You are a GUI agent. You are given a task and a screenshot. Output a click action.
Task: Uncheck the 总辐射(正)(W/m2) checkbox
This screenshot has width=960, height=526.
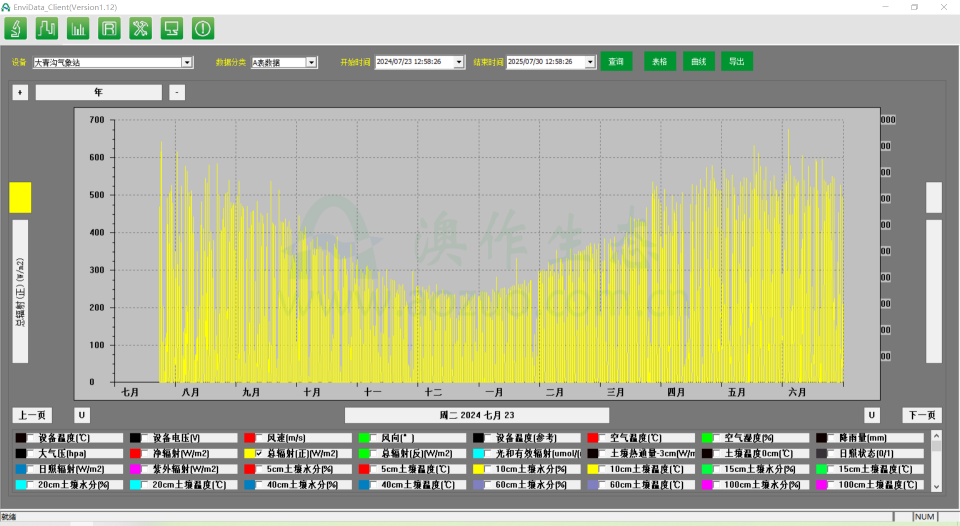coord(260,454)
